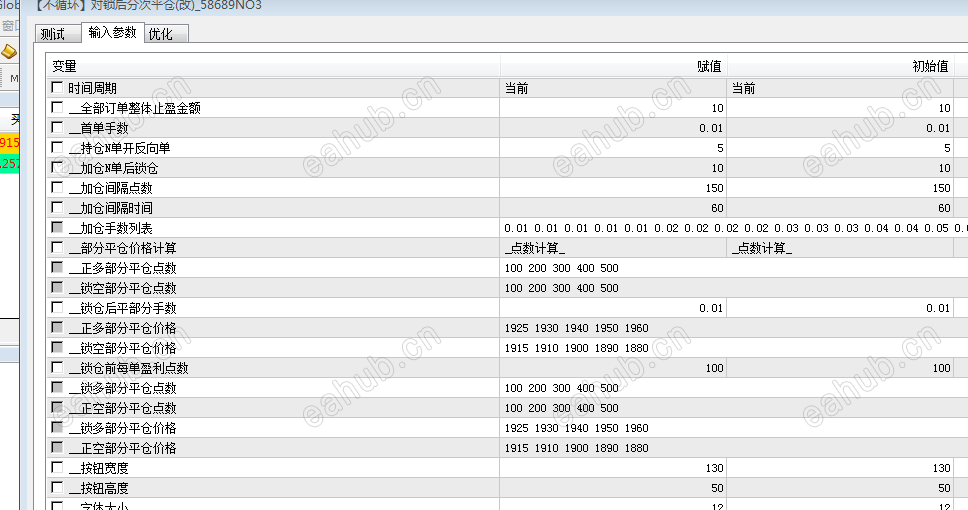
Task: Select the __加仓间隔点数 初始值 cell 150
Action: pyautogui.click(x=840, y=188)
